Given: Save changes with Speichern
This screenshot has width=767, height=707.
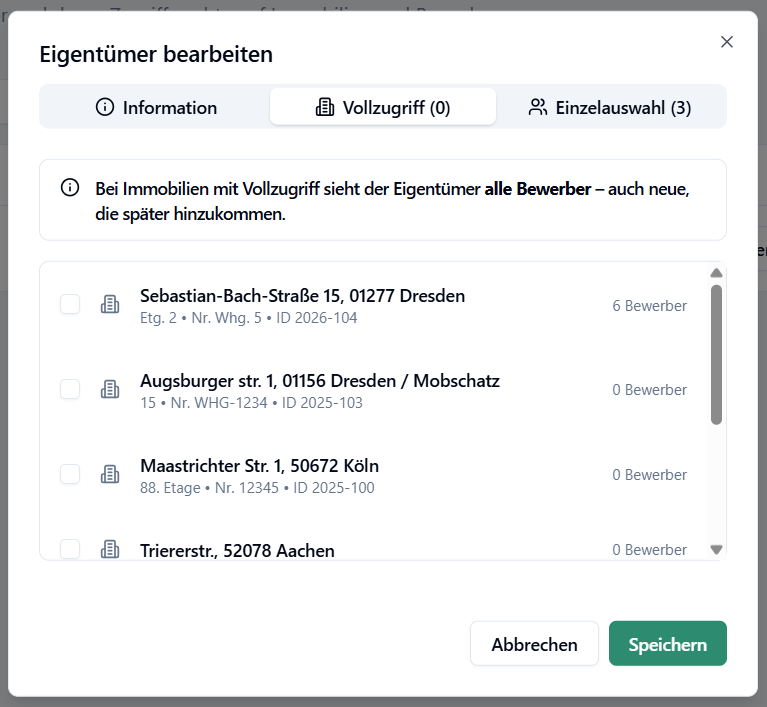Looking at the screenshot, I should point(667,645).
